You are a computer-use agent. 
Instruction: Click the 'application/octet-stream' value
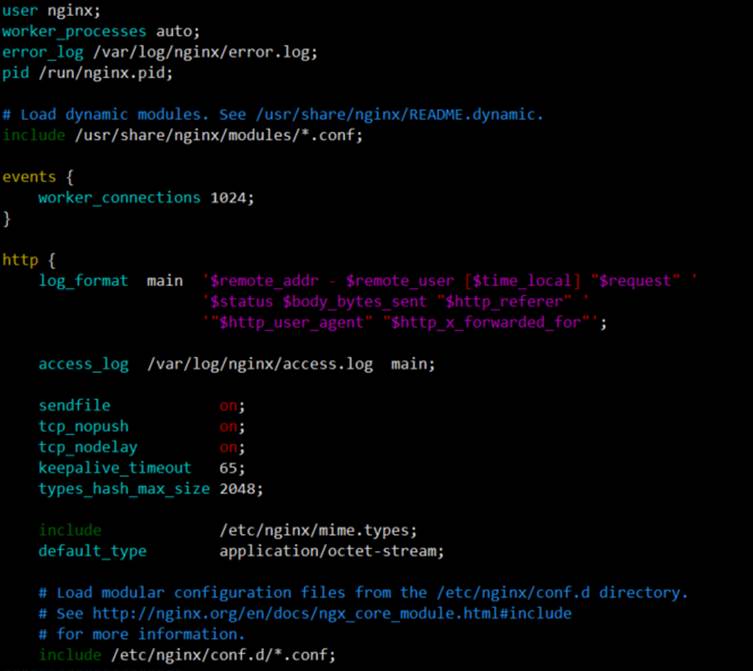(328, 551)
